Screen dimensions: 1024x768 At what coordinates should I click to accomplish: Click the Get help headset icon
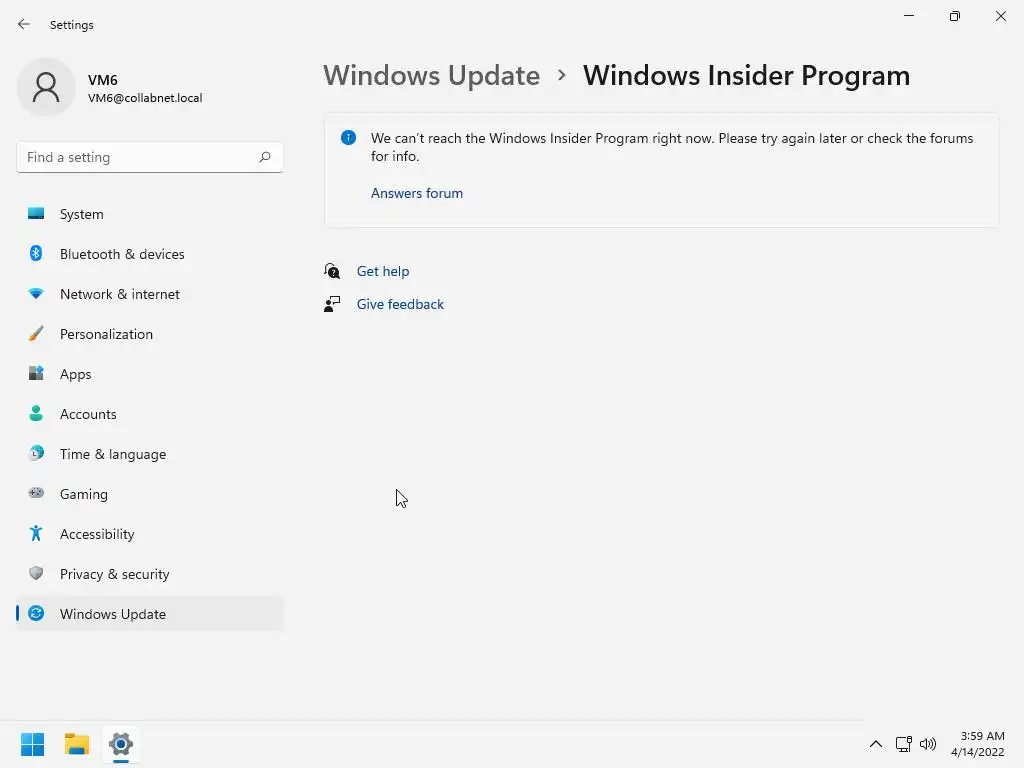[332, 271]
